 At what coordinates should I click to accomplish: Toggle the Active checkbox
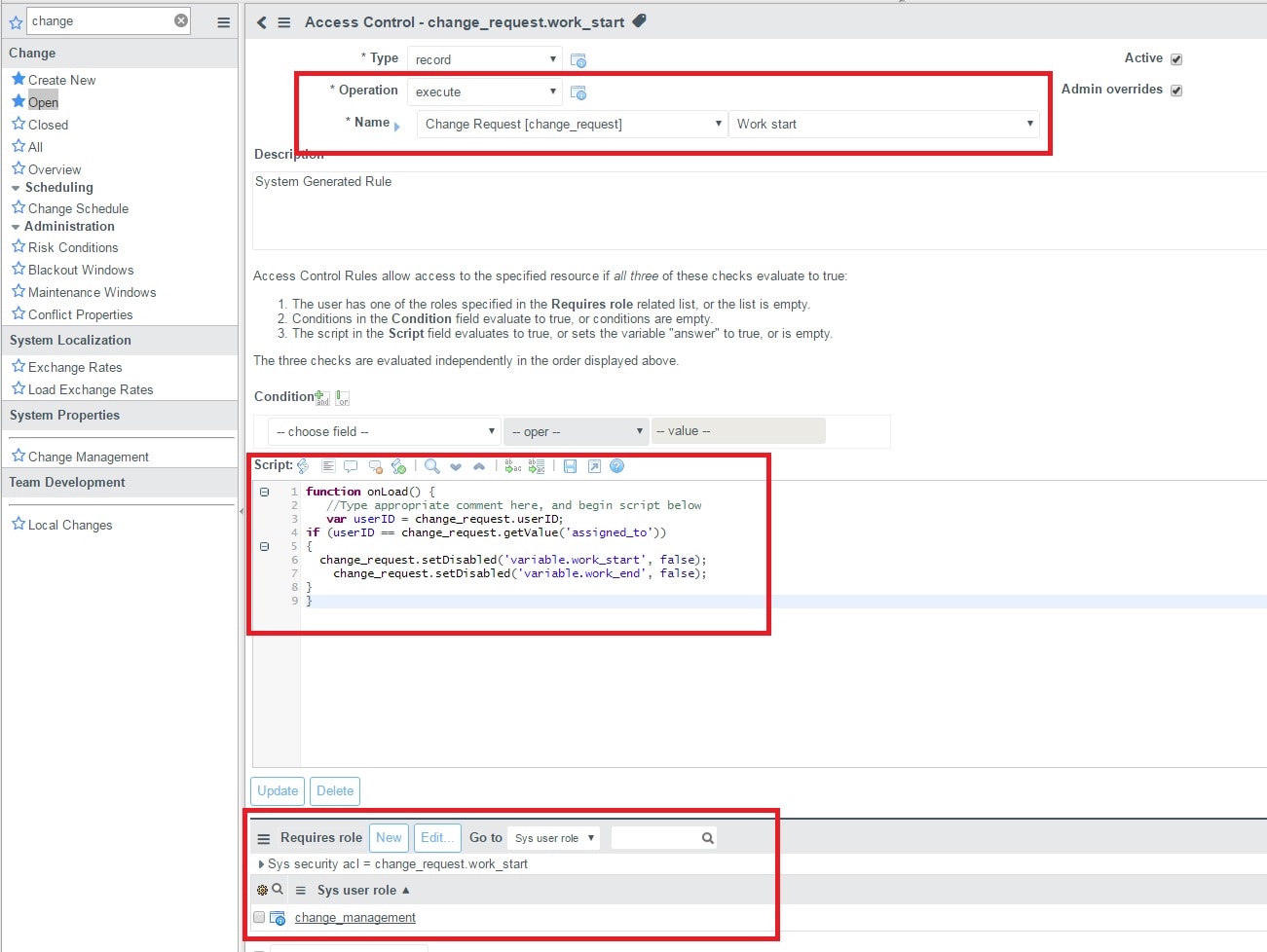pyautogui.click(x=1176, y=59)
